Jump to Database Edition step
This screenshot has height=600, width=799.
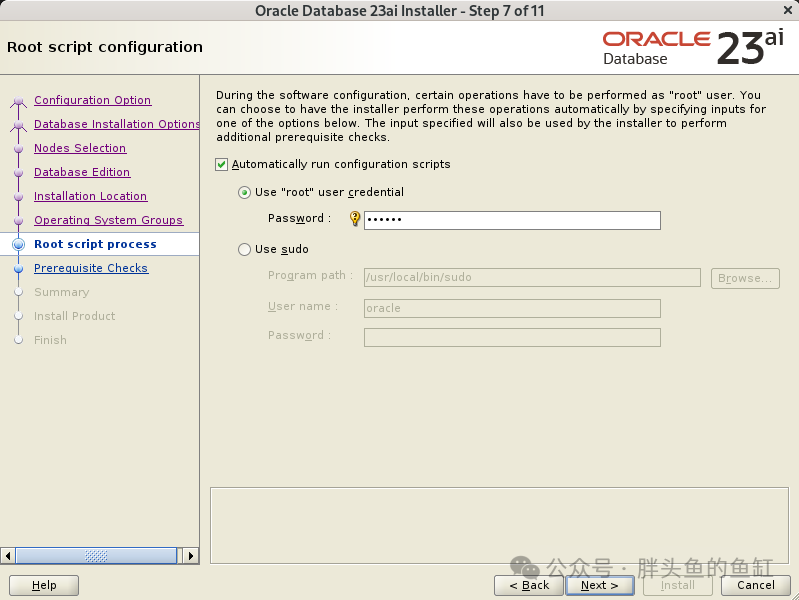click(x=82, y=172)
